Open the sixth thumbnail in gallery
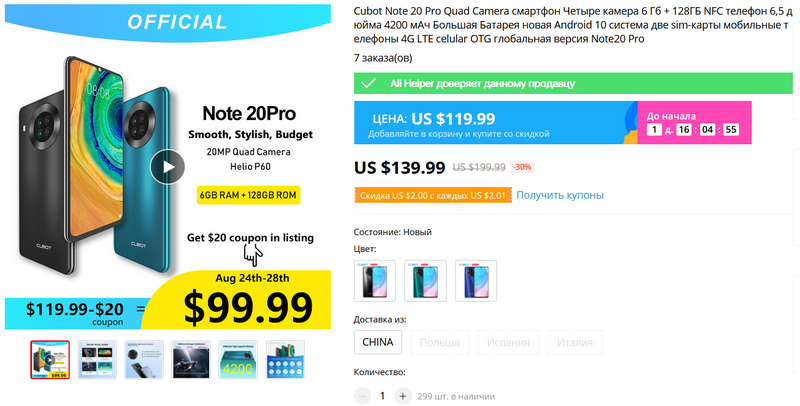Image resolution: width=800 pixels, height=406 pixels. point(285,360)
